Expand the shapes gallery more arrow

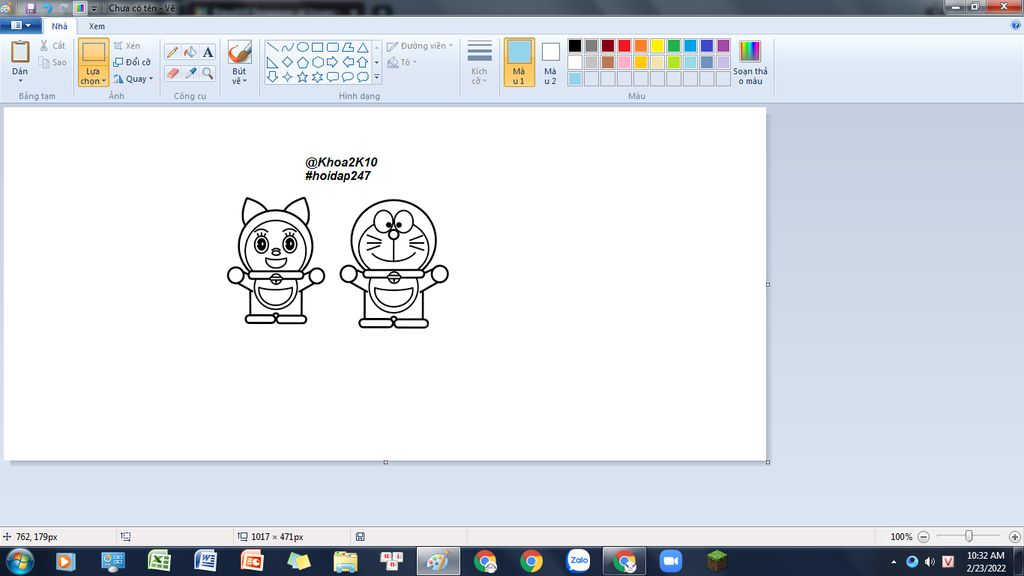pos(377,77)
